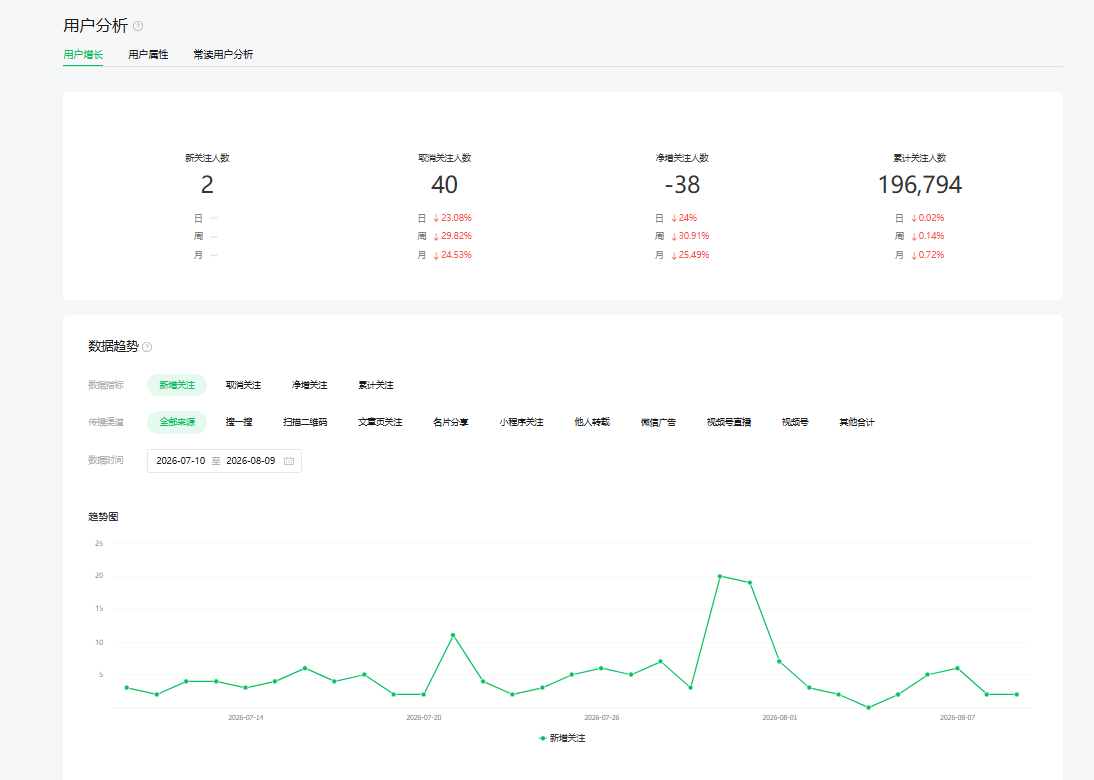Viewport: 1094px width, 780px height.
Task: Open the 常读用户分析 tab
Action: pos(223,54)
